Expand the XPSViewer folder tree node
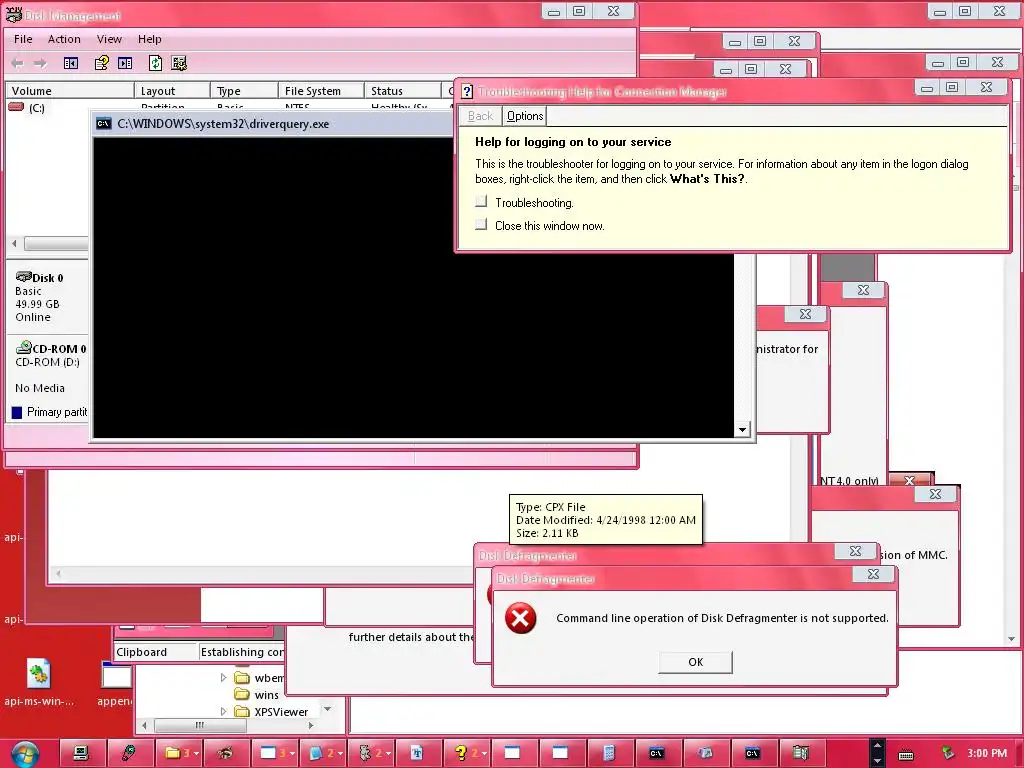 [223, 712]
